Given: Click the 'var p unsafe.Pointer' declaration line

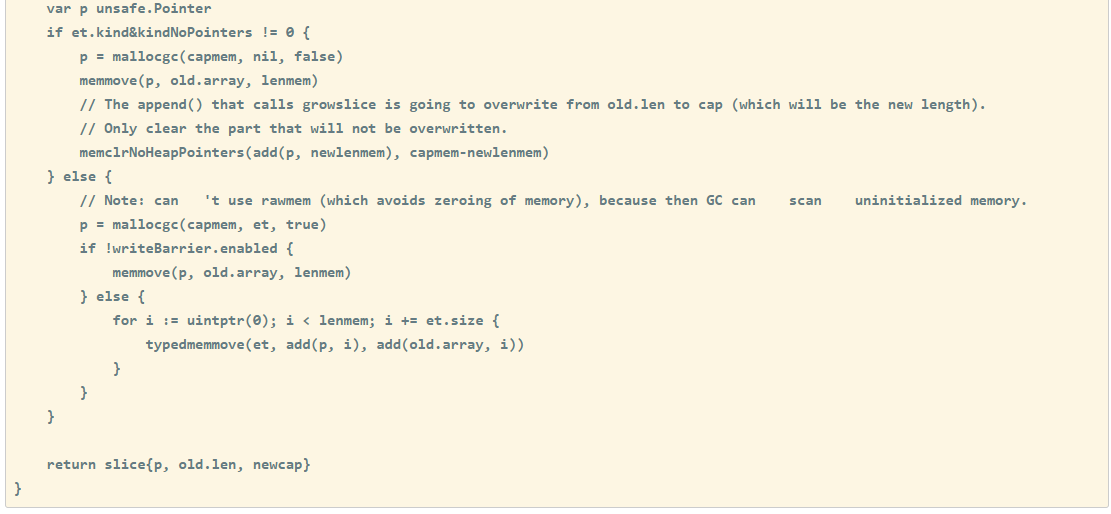Looking at the screenshot, I should (x=128, y=9).
